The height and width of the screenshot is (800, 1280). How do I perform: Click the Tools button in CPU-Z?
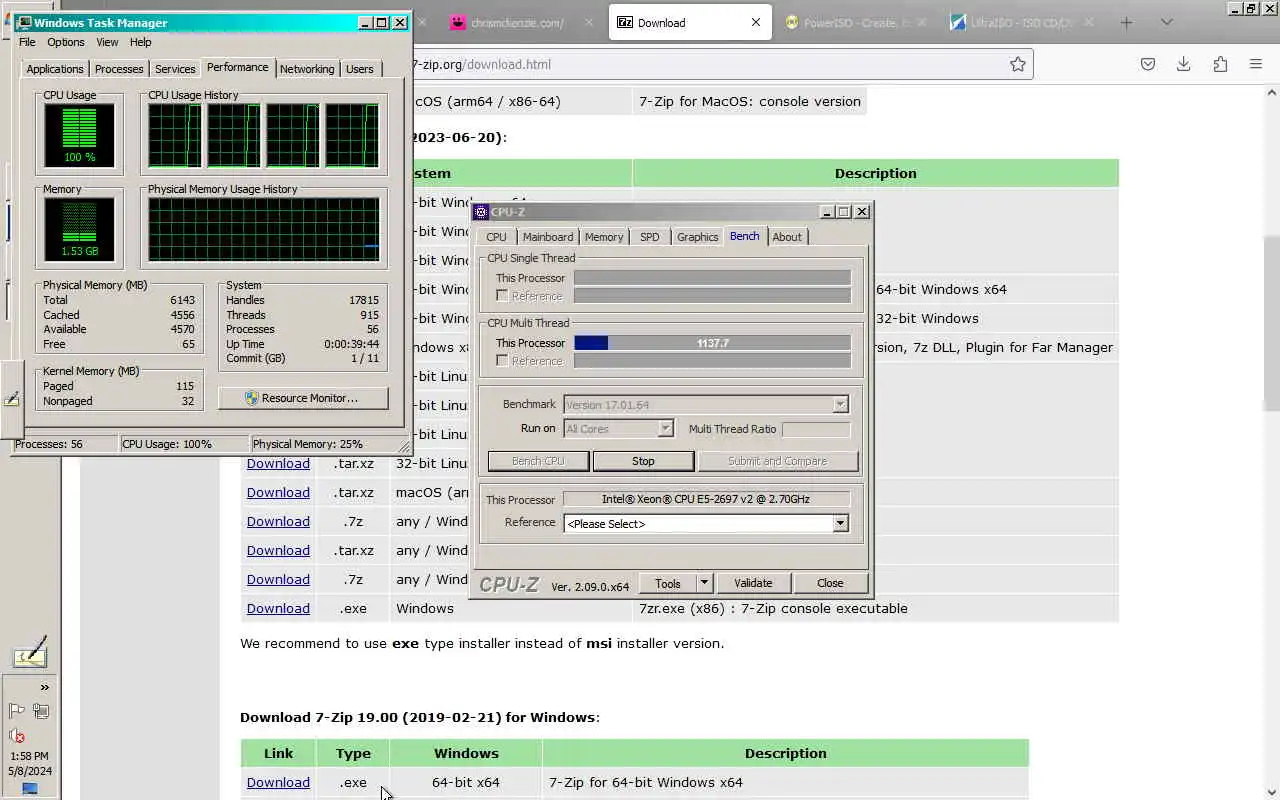tap(668, 583)
